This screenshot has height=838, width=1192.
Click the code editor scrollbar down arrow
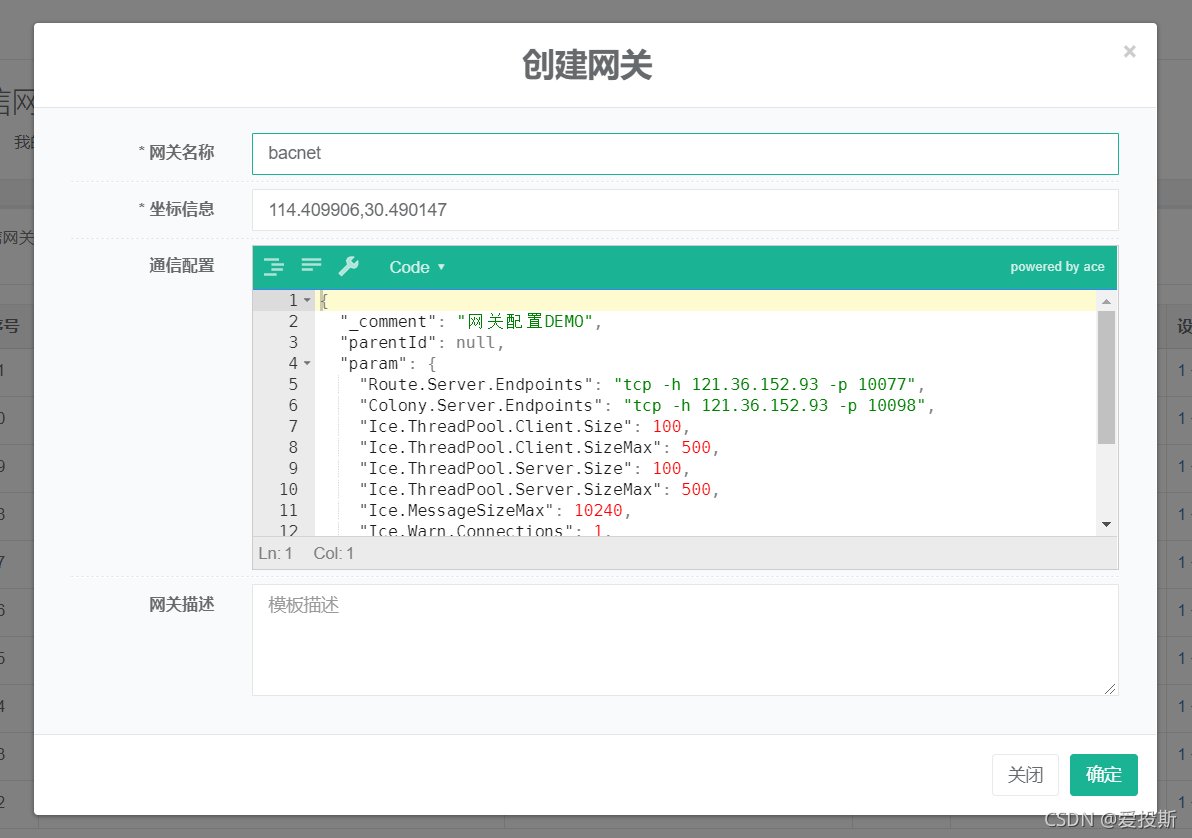[1106, 524]
